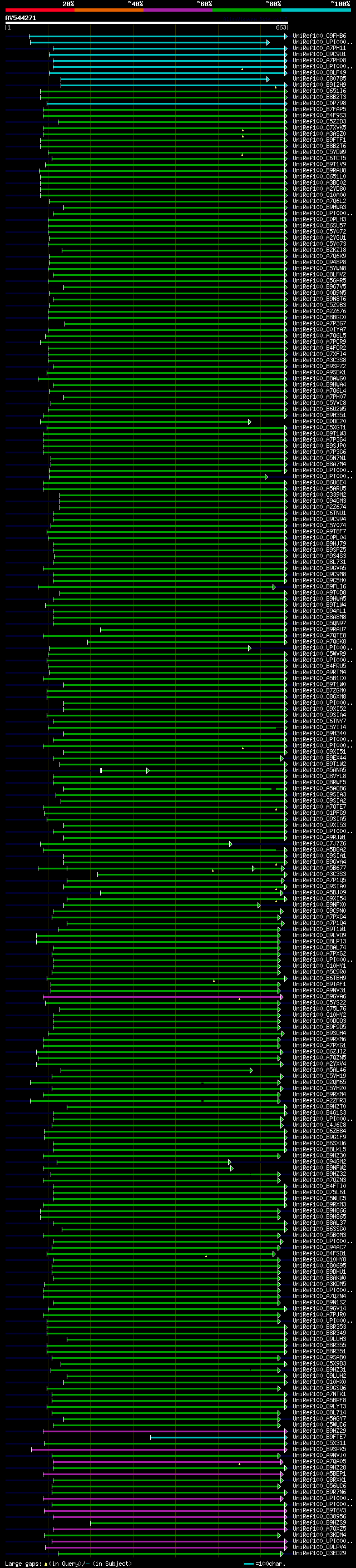
Task: Open hit UniRef100_A7PH11
Action: coord(319,48)
